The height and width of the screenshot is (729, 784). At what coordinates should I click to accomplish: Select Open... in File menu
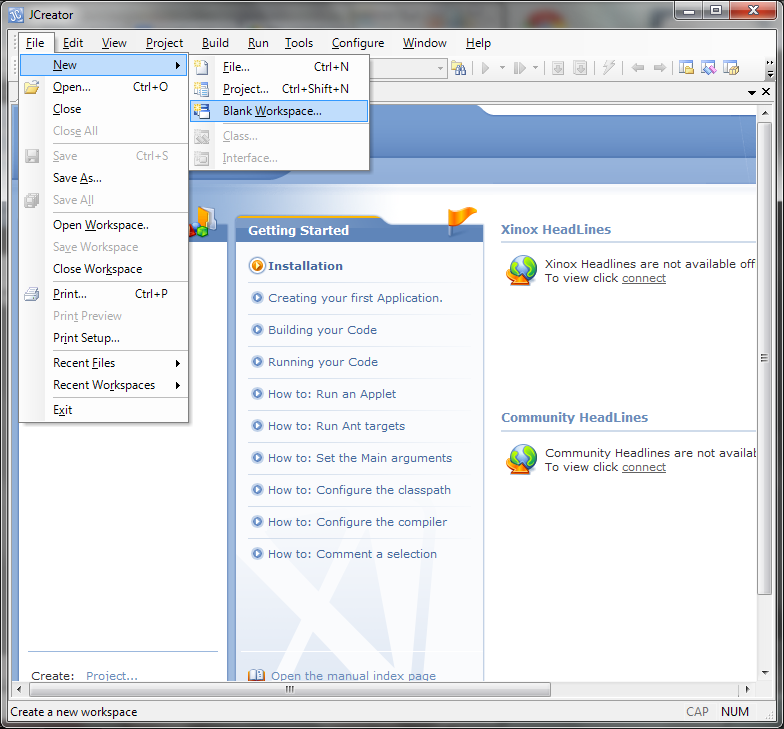pyautogui.click(x=104, y=87)
